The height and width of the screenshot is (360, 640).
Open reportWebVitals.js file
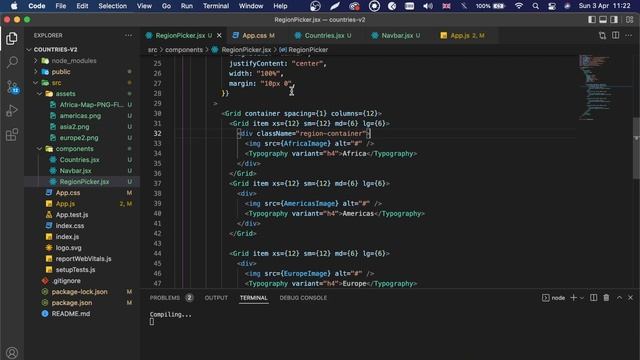click(83, 259)
